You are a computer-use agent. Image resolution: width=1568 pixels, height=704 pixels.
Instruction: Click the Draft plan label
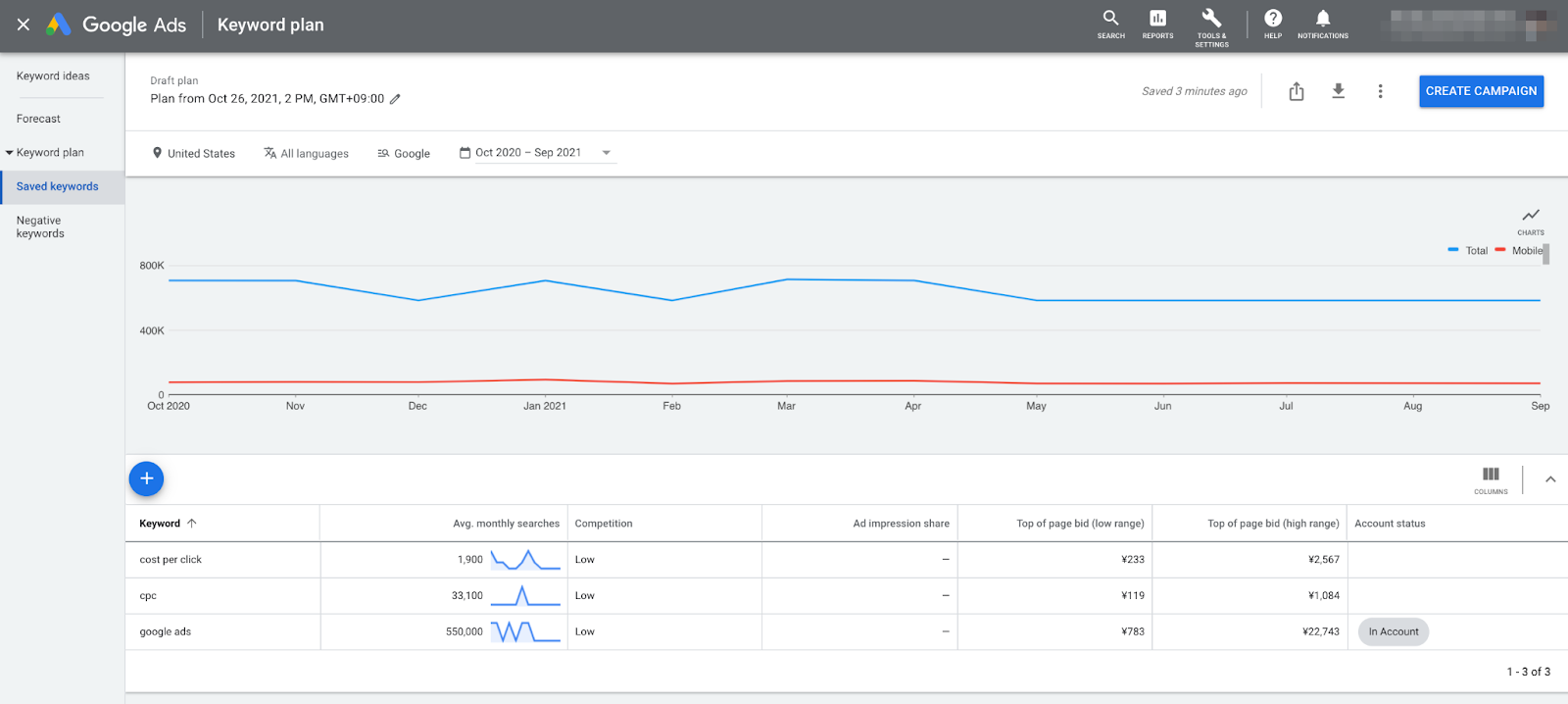pos(174,80)
